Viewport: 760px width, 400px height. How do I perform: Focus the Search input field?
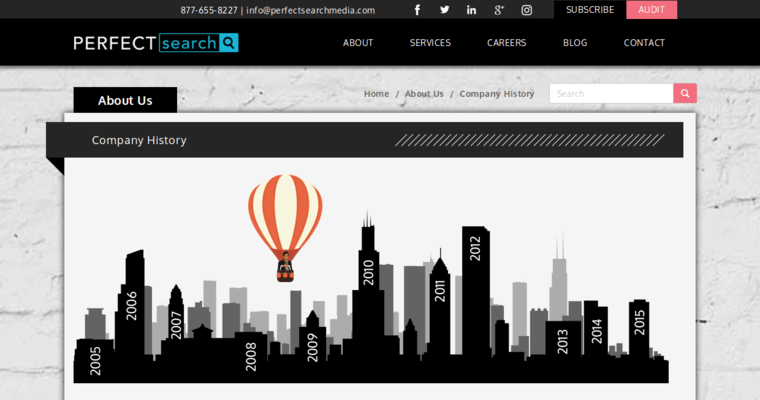(611, 93)
